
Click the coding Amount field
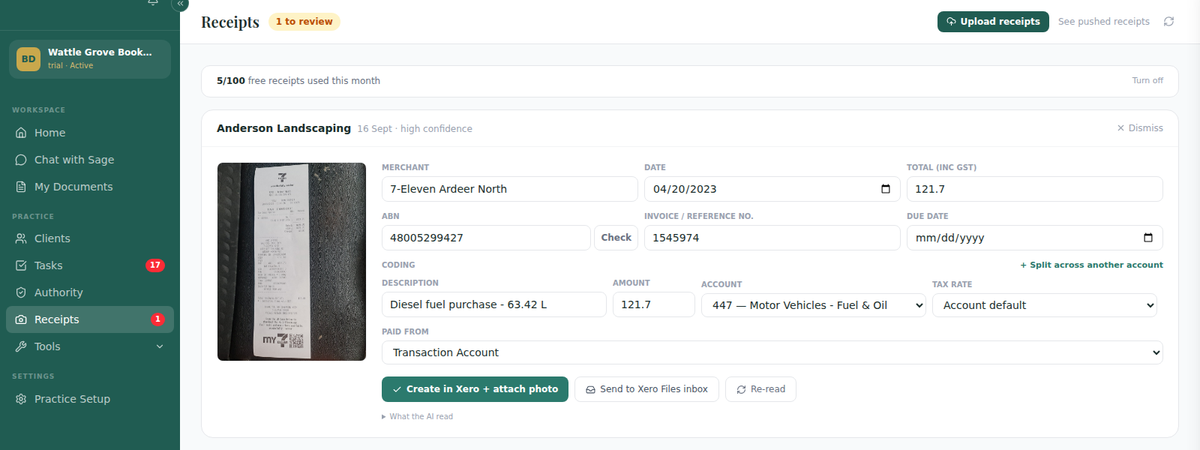pyautogui.click(x=654, y=305)
